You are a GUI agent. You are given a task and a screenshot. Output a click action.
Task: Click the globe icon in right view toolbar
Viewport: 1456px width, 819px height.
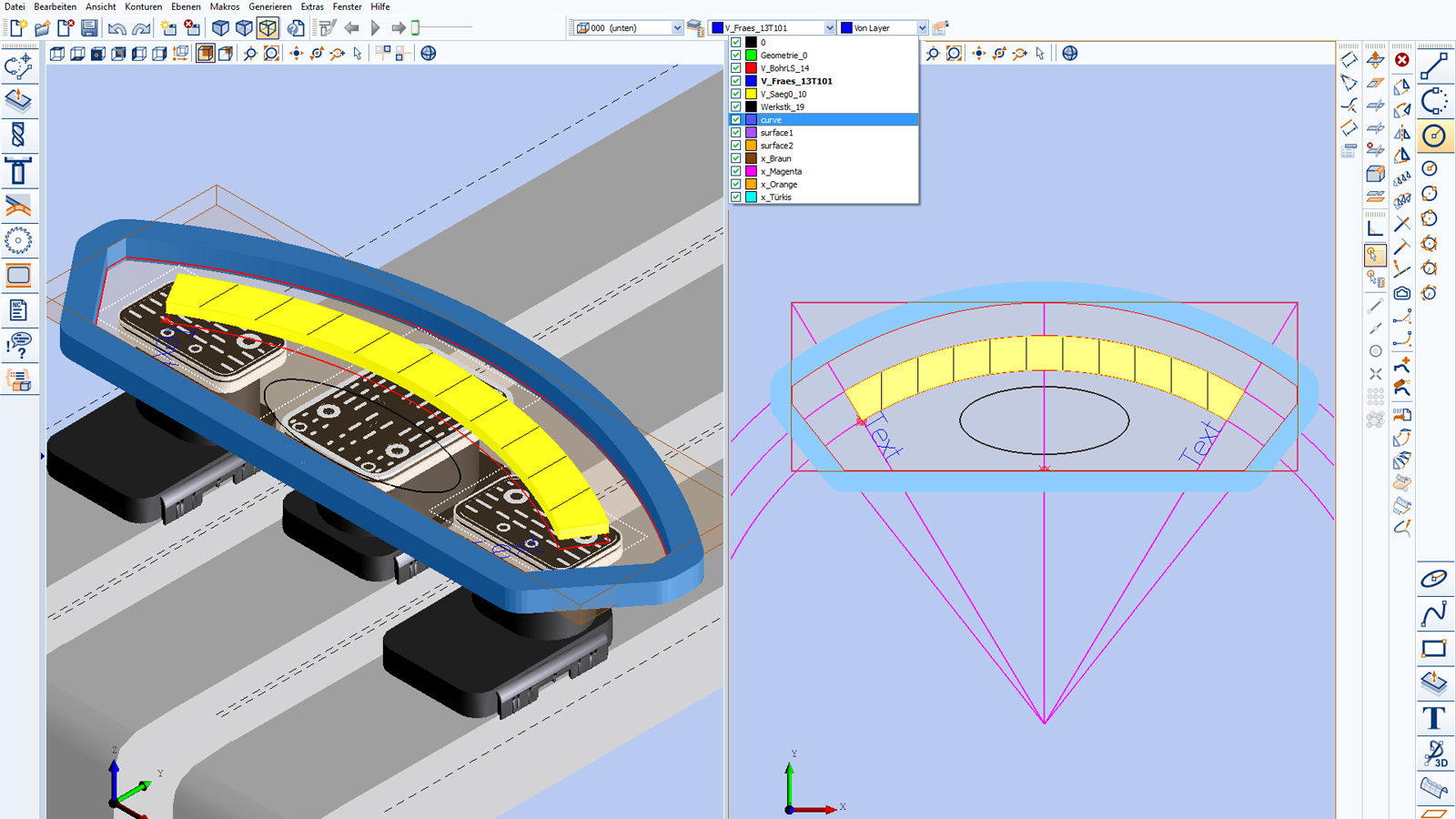tap(1070, 54)
